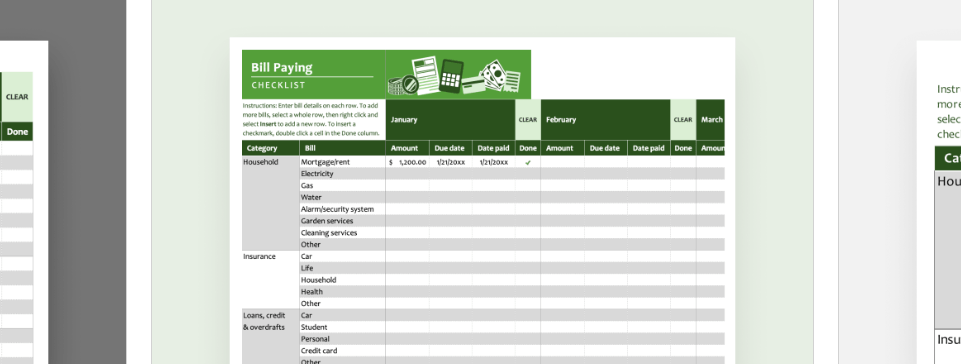The image size is (961, 364).
Task: Select the Car bill in the Insurance group
Action: click(x=343, y=256)
